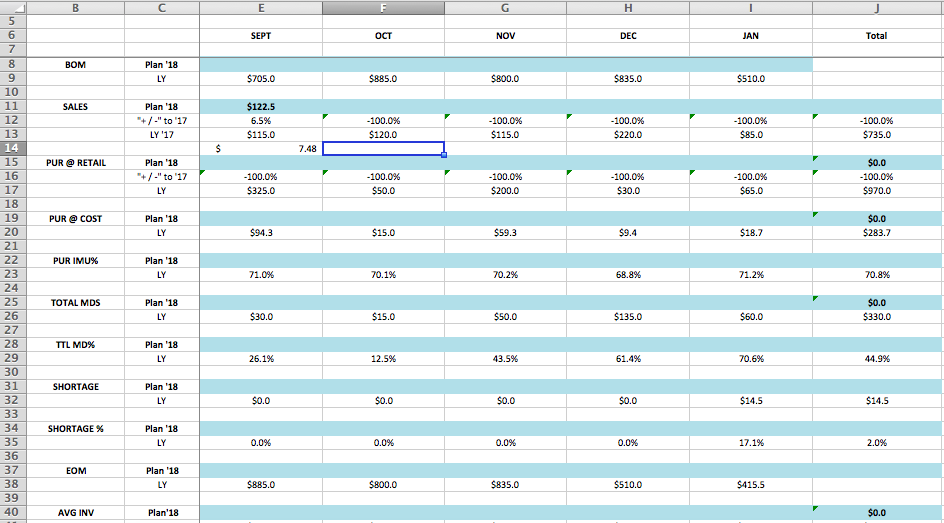Select the TTL MD% label cell
The image size is (944, 523).
tap(75, 344)
